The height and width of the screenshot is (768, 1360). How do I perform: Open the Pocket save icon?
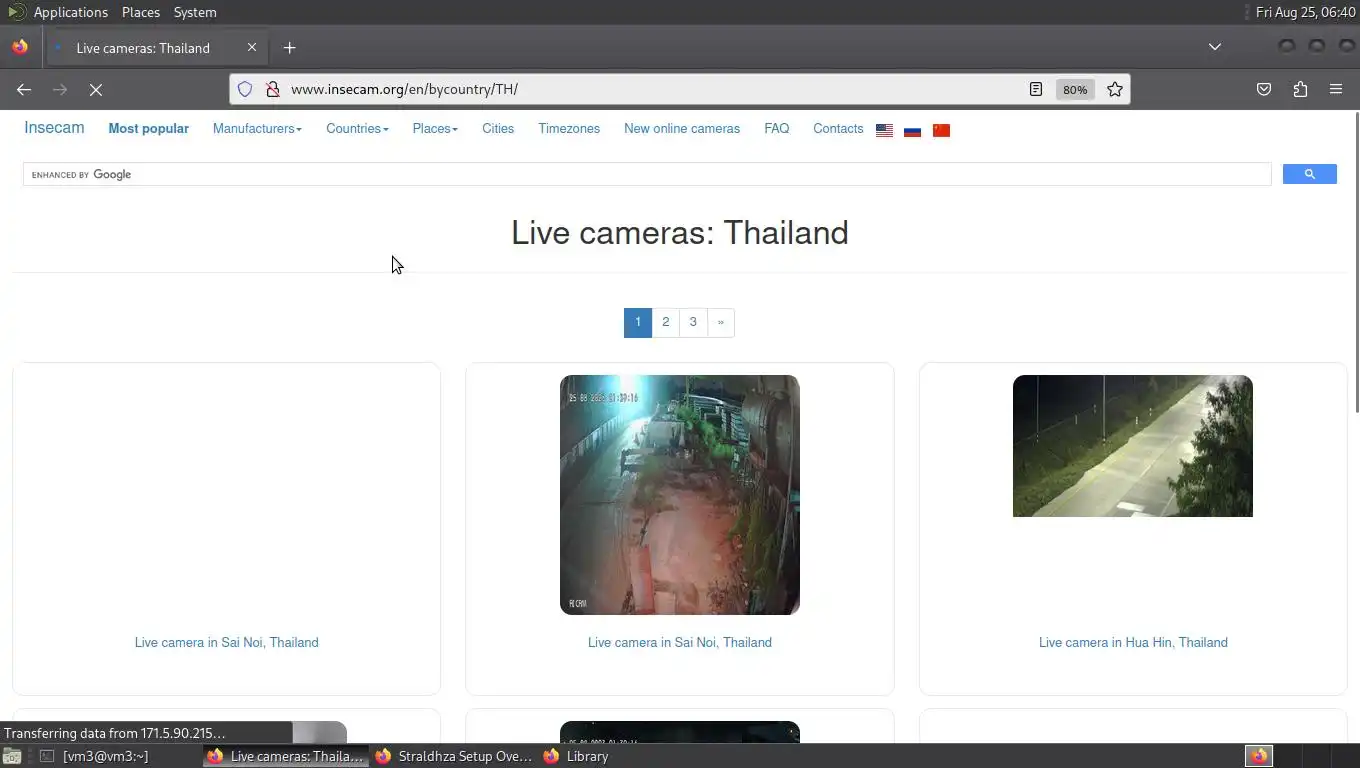tap(1264, 89)
